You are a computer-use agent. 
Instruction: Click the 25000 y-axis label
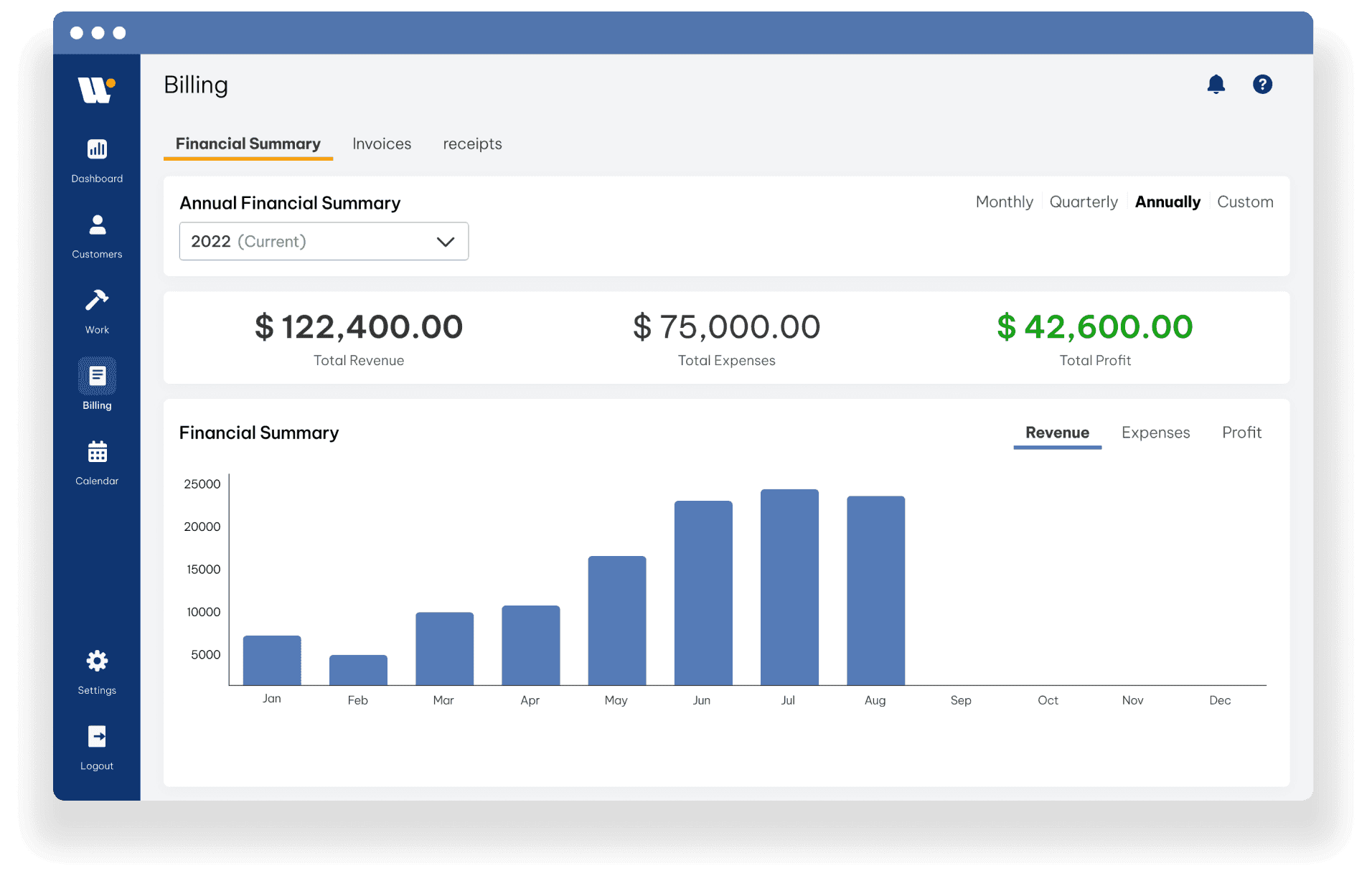point(202,484)
